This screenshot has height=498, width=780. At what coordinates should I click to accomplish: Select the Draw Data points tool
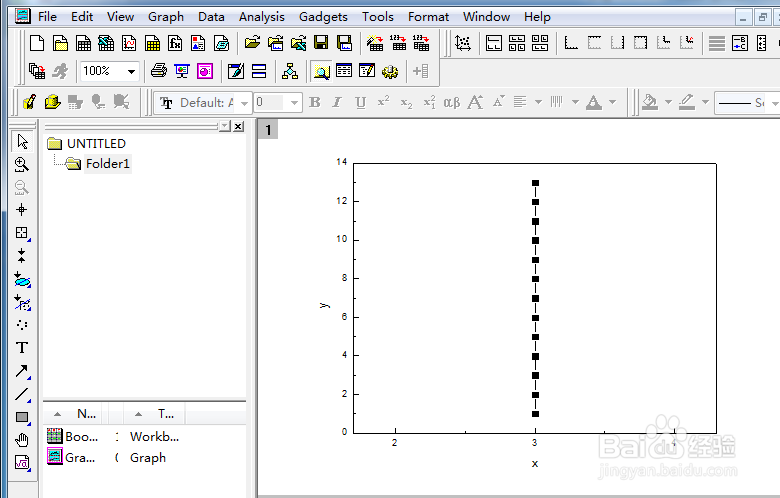(x=22, y=324)
